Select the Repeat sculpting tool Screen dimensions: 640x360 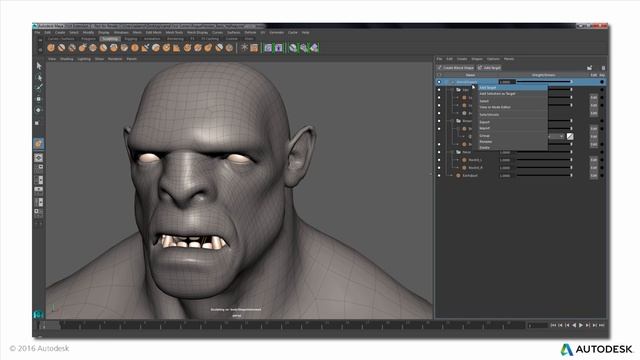[135, 48]
